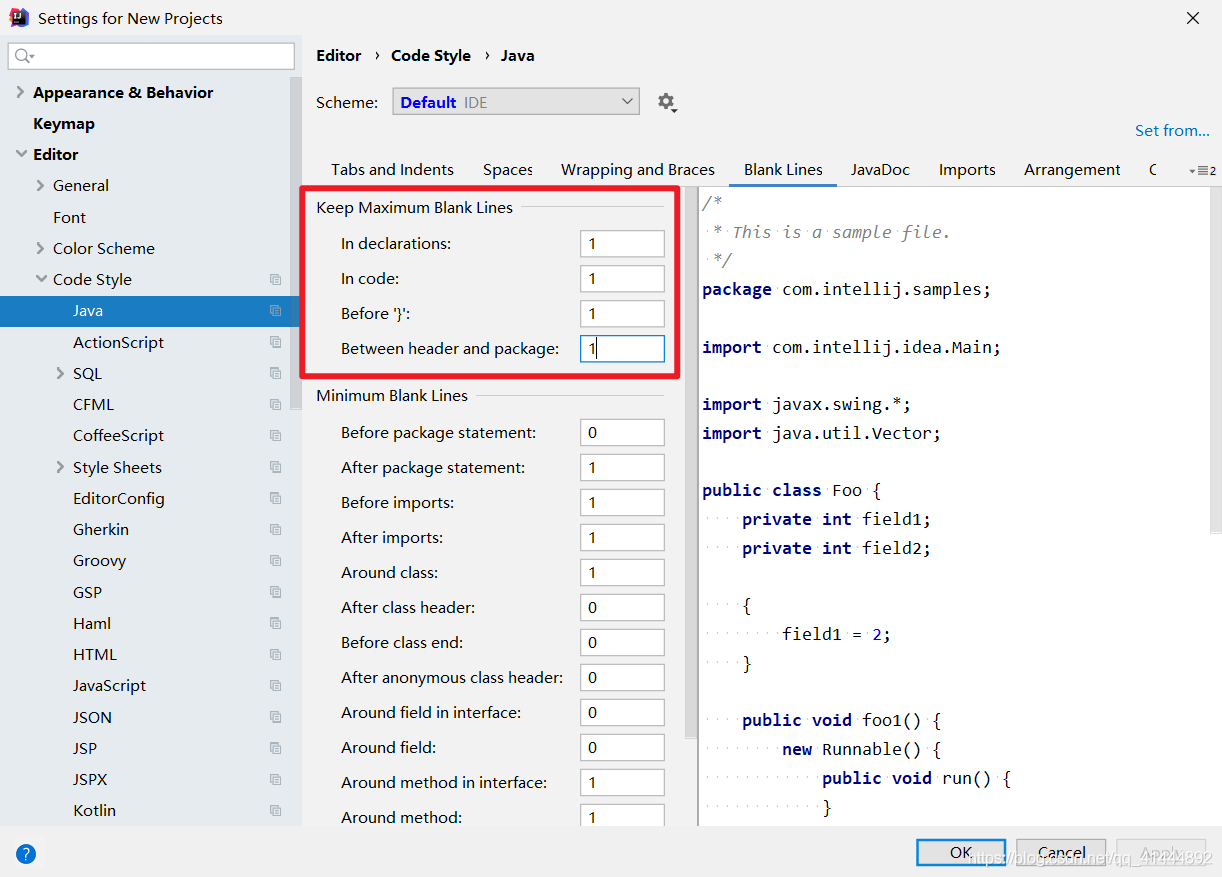Expand the SQL code style node
Viewport: 1222px width, 877px height.
coord(61,373)
